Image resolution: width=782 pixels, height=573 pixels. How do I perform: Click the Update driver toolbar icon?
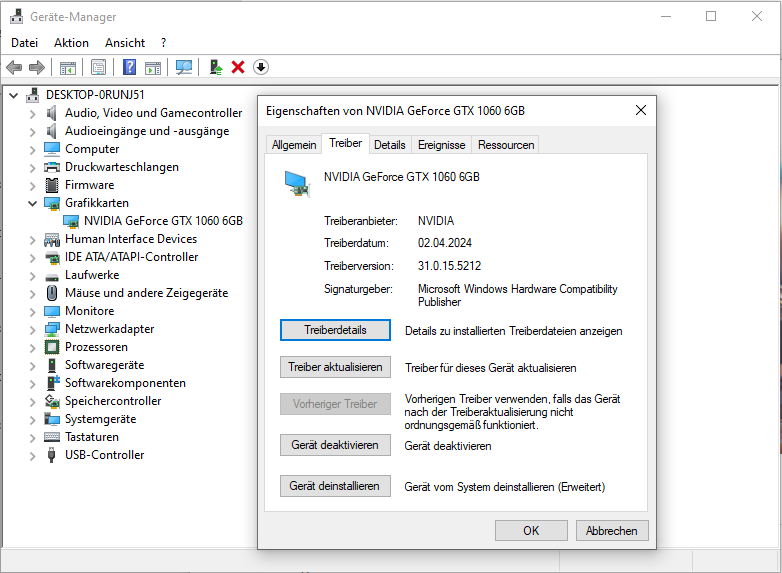pos(215,67)
